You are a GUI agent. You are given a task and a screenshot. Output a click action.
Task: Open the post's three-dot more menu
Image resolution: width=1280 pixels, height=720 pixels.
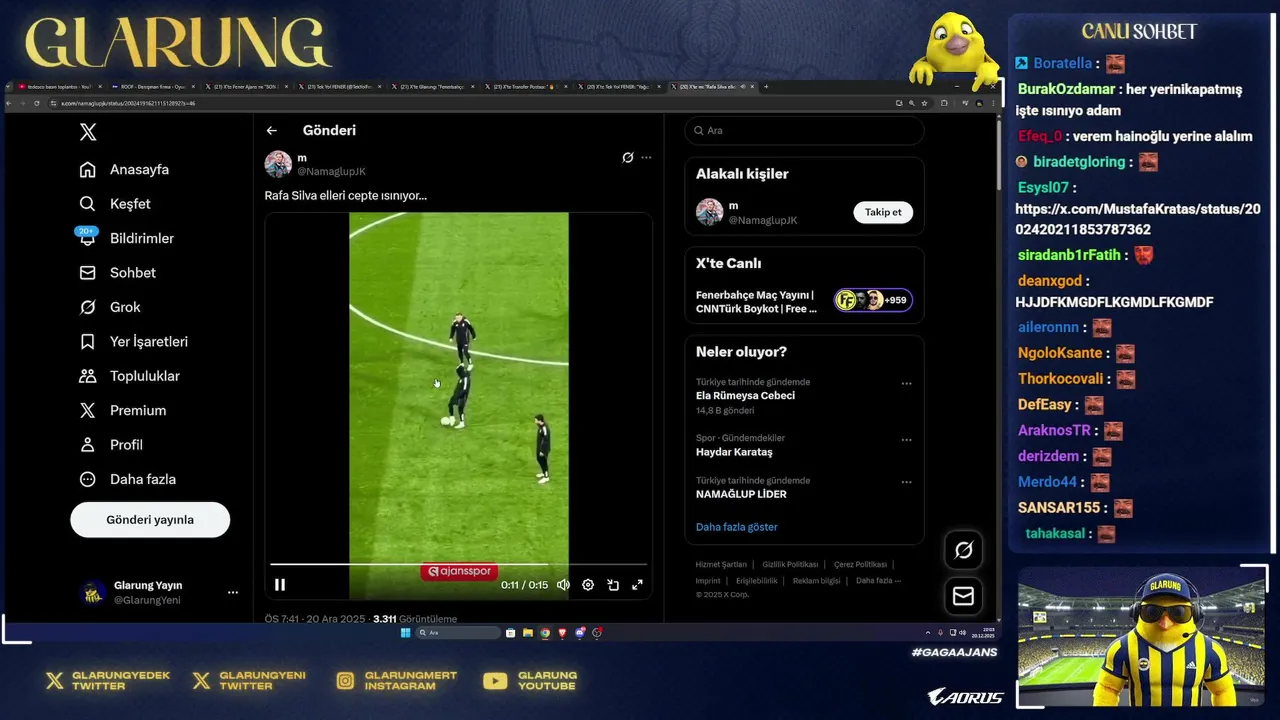tap(646, 157)
